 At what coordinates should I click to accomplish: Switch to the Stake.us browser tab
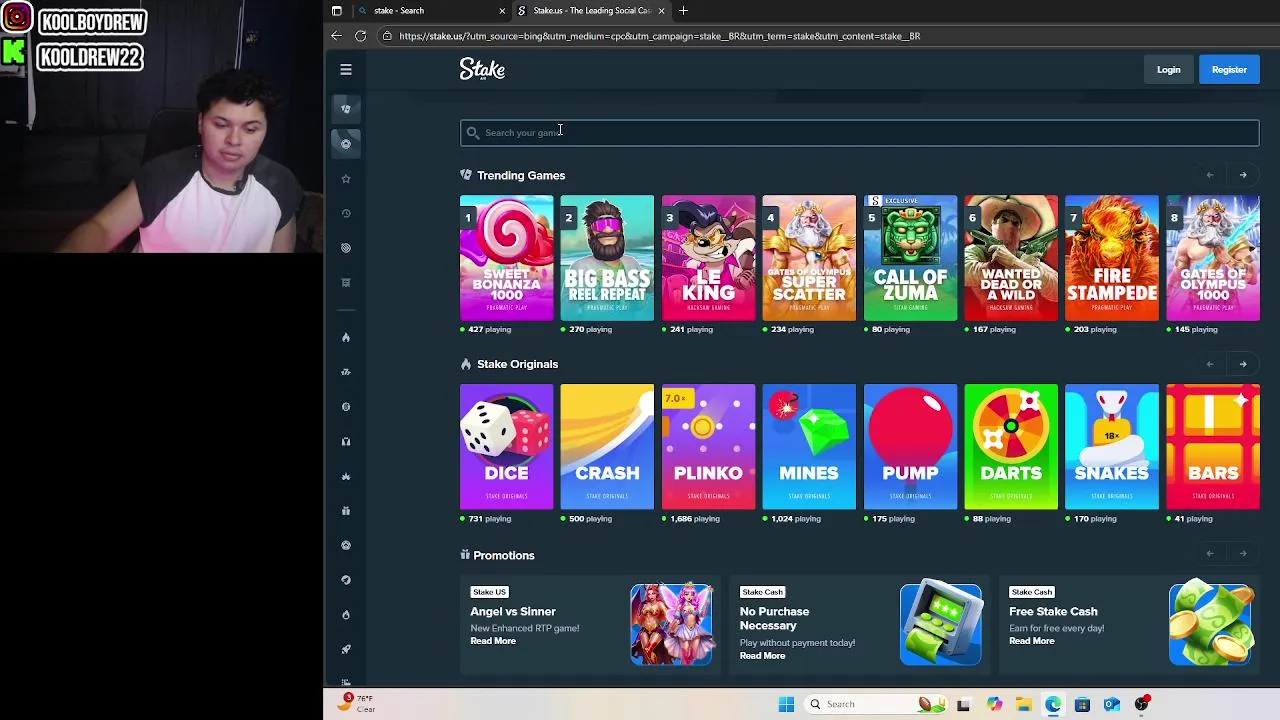pos(590,10)
